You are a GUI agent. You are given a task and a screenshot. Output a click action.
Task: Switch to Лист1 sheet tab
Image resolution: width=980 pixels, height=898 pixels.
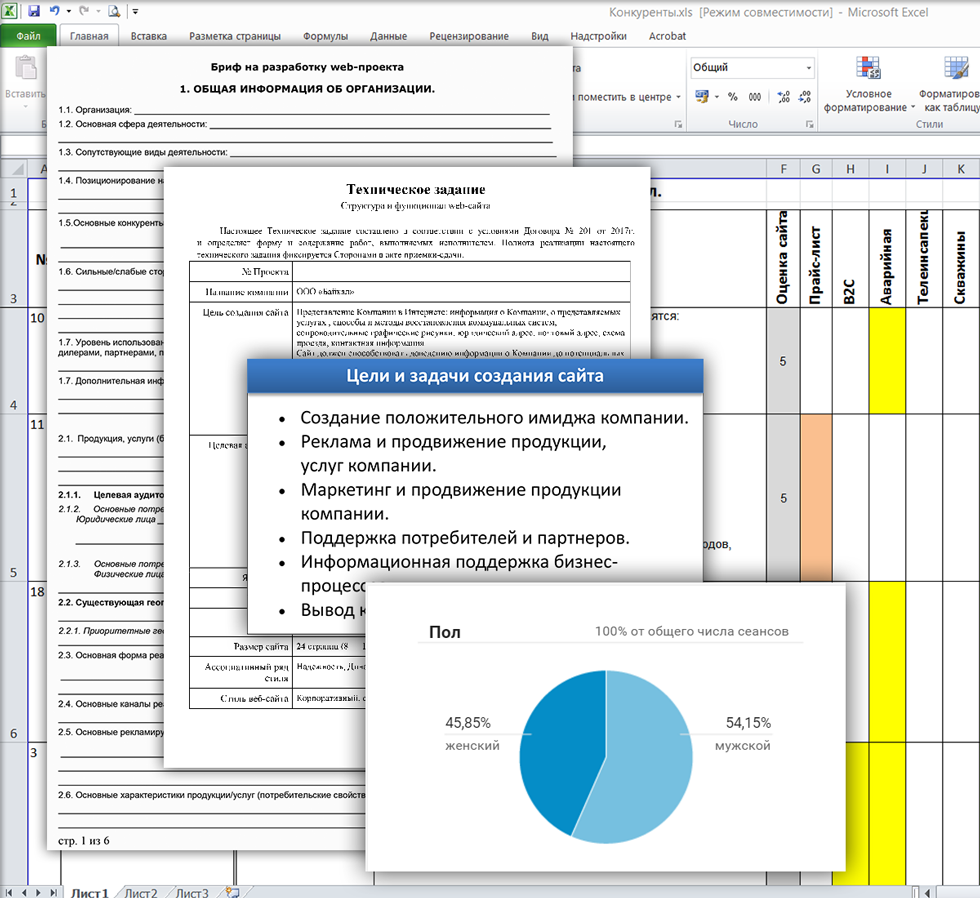[89, 892]
